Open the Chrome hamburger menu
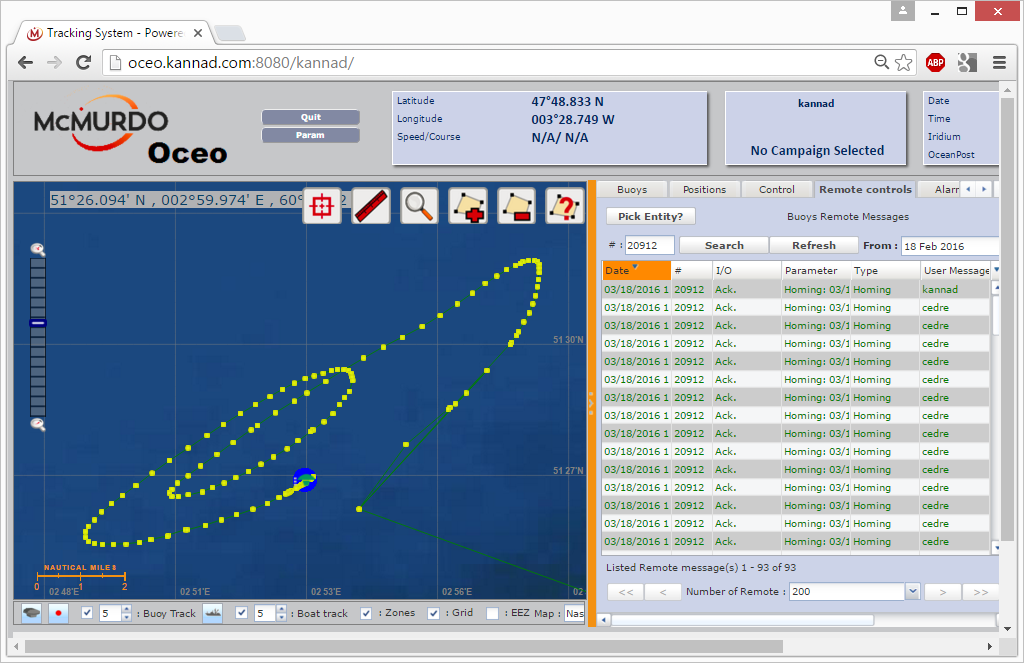The width and height of the screenshot is (1024, 663). tap(999, 63)
